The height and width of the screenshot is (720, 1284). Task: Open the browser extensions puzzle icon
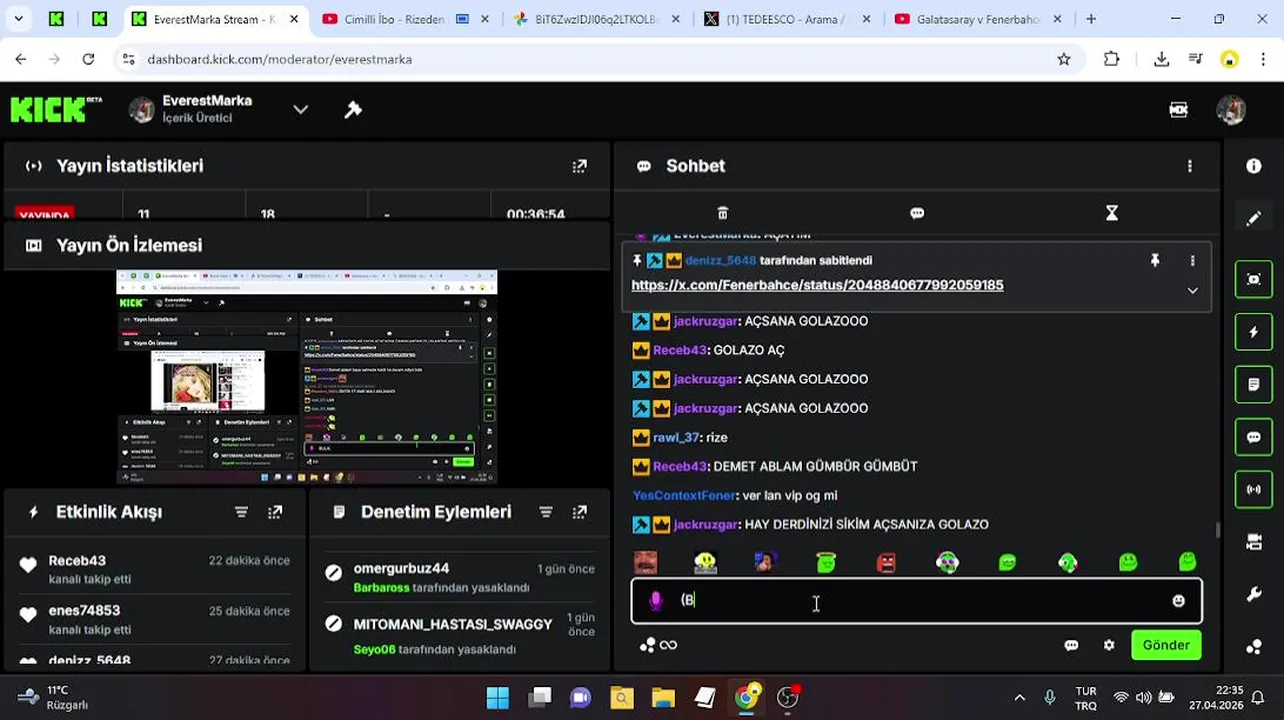click(1111, 59)
